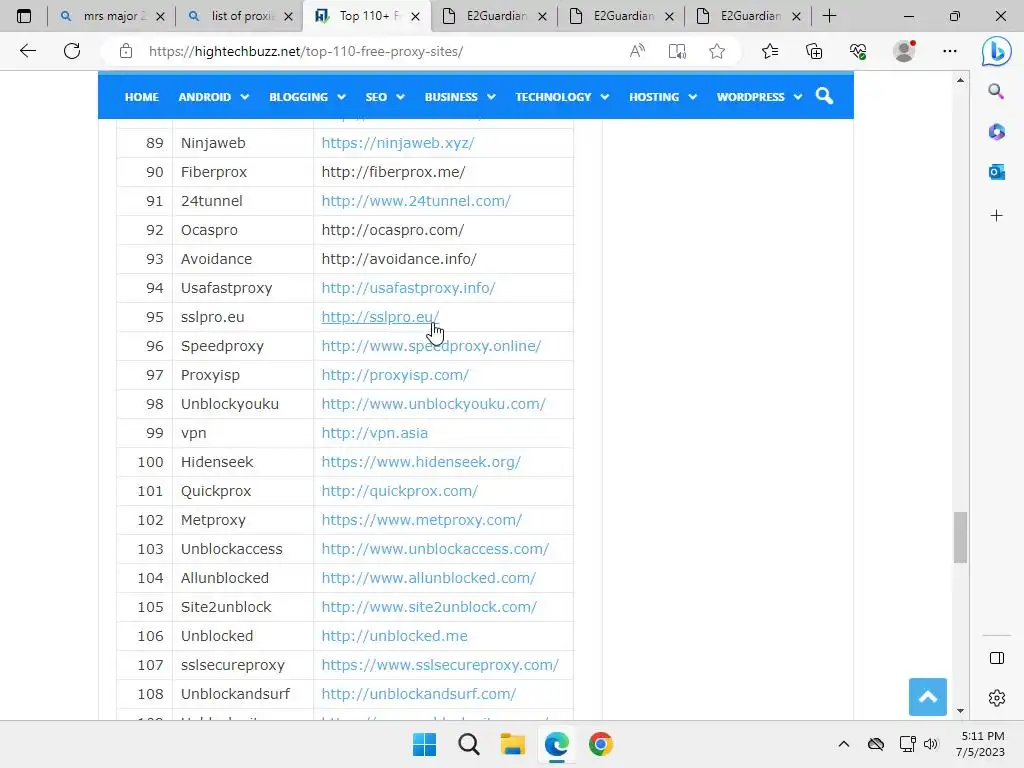Open the clock and date panel
1024x768 pixels.
click(x=980, y=744)
